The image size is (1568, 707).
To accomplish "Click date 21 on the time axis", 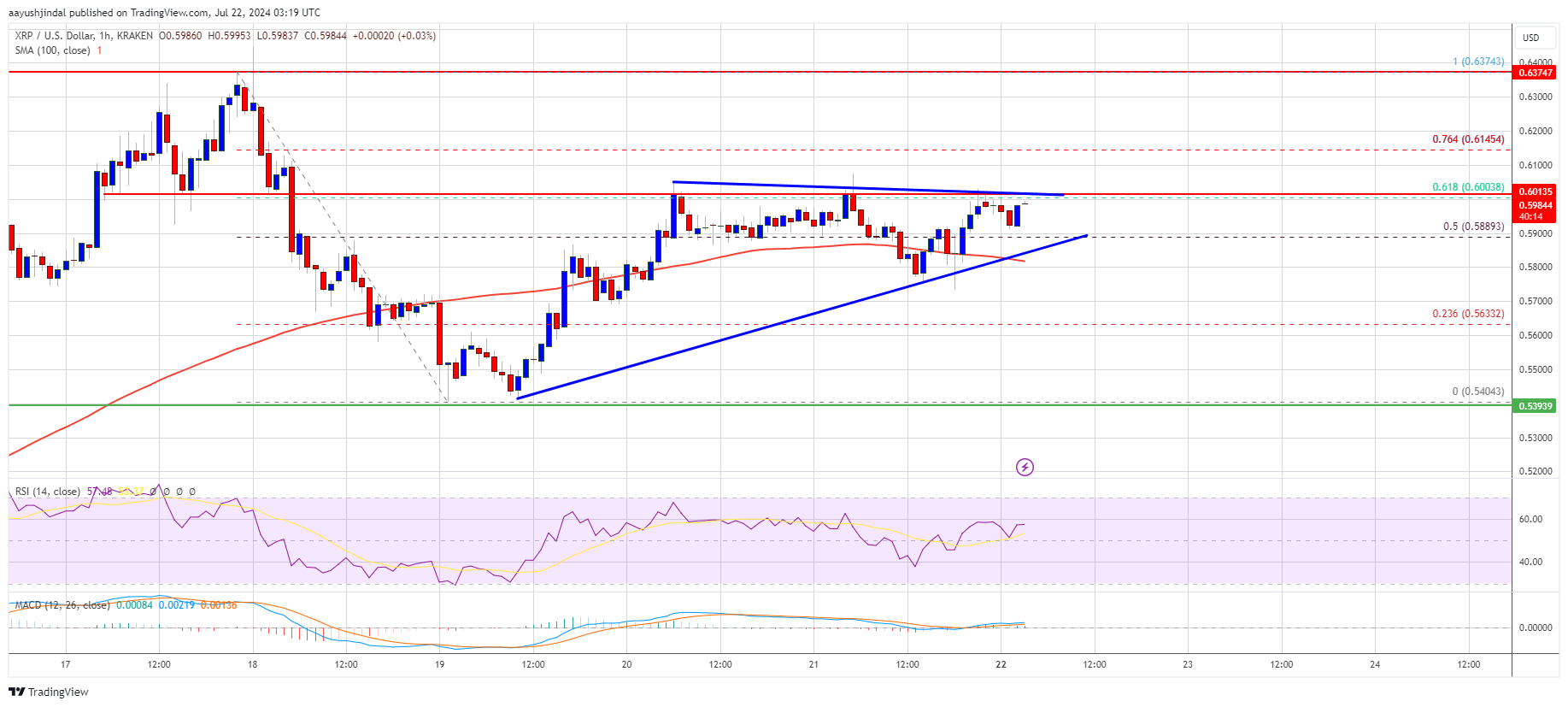I will point(813,664).
